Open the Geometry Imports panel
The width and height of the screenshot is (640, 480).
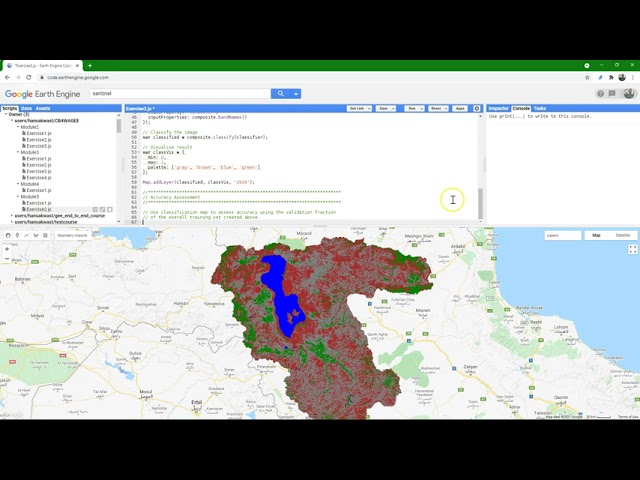72,236
